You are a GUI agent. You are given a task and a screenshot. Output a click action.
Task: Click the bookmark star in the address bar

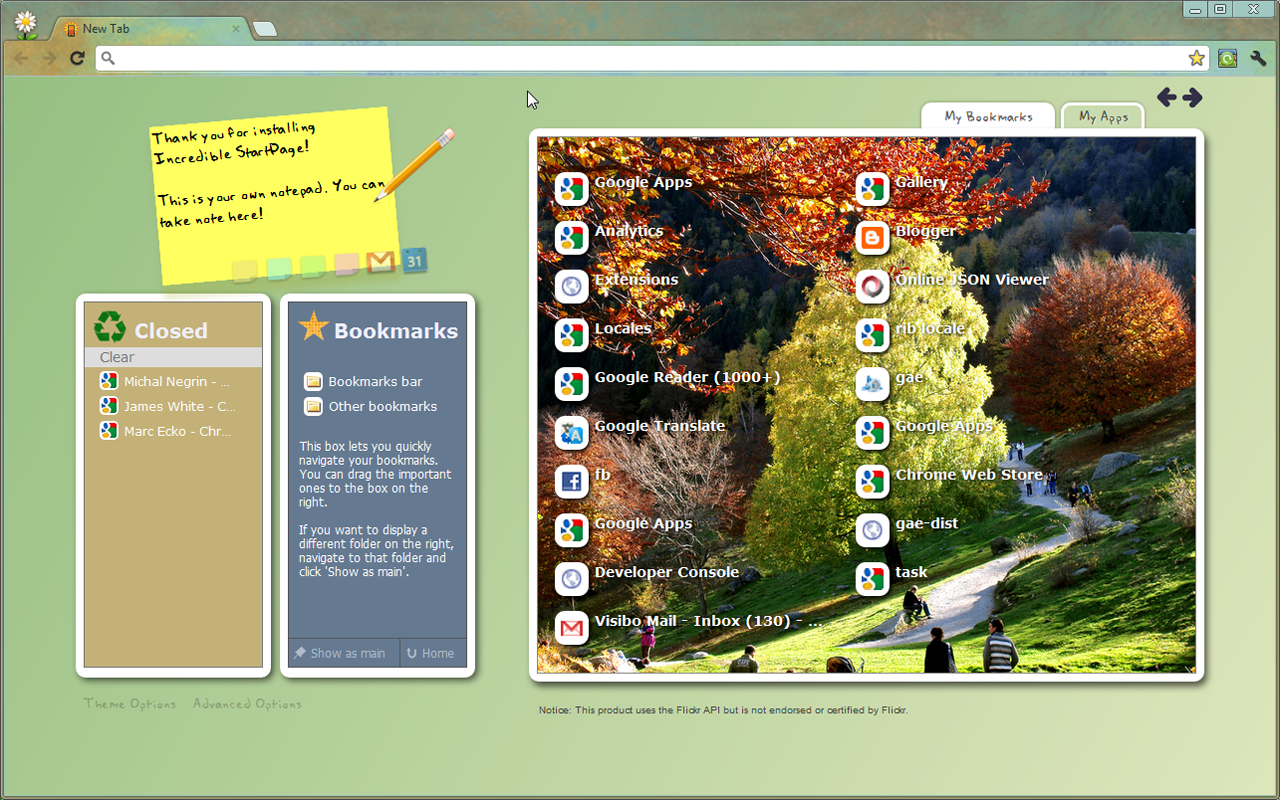[x=1197, y=58]
